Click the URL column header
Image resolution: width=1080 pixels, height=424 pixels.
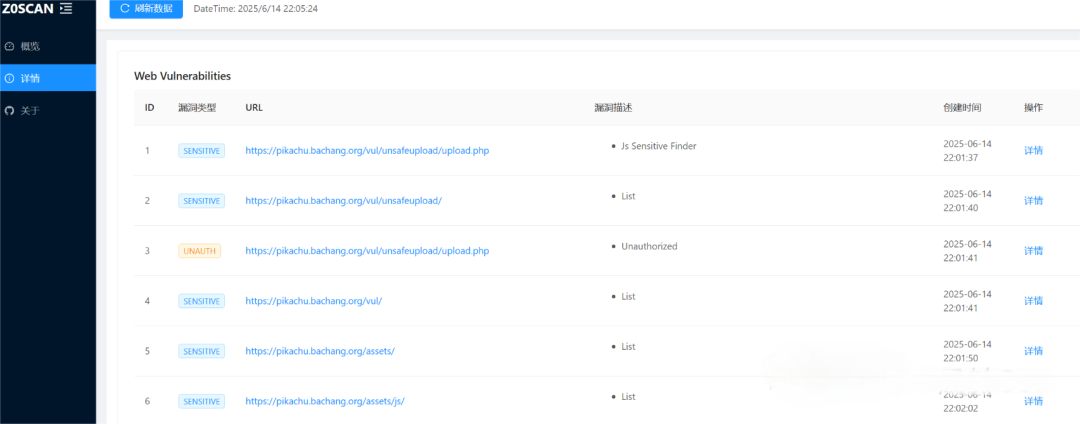254,107
